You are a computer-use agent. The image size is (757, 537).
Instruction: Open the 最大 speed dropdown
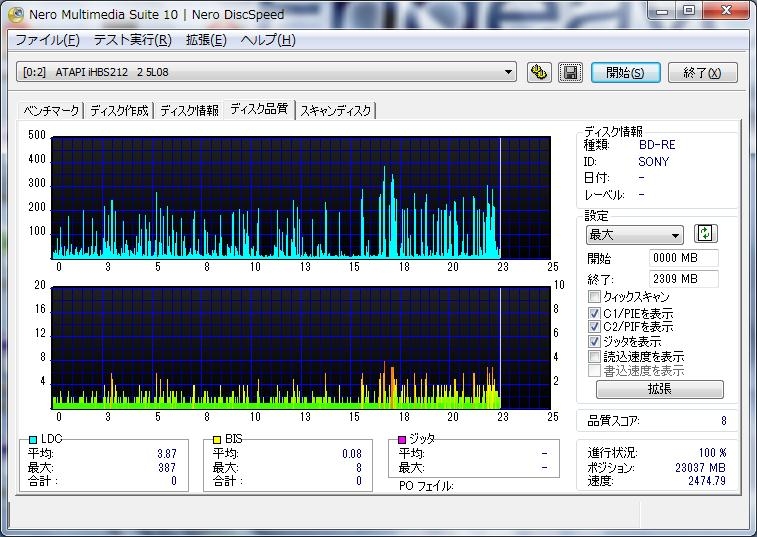coord(634,235)
